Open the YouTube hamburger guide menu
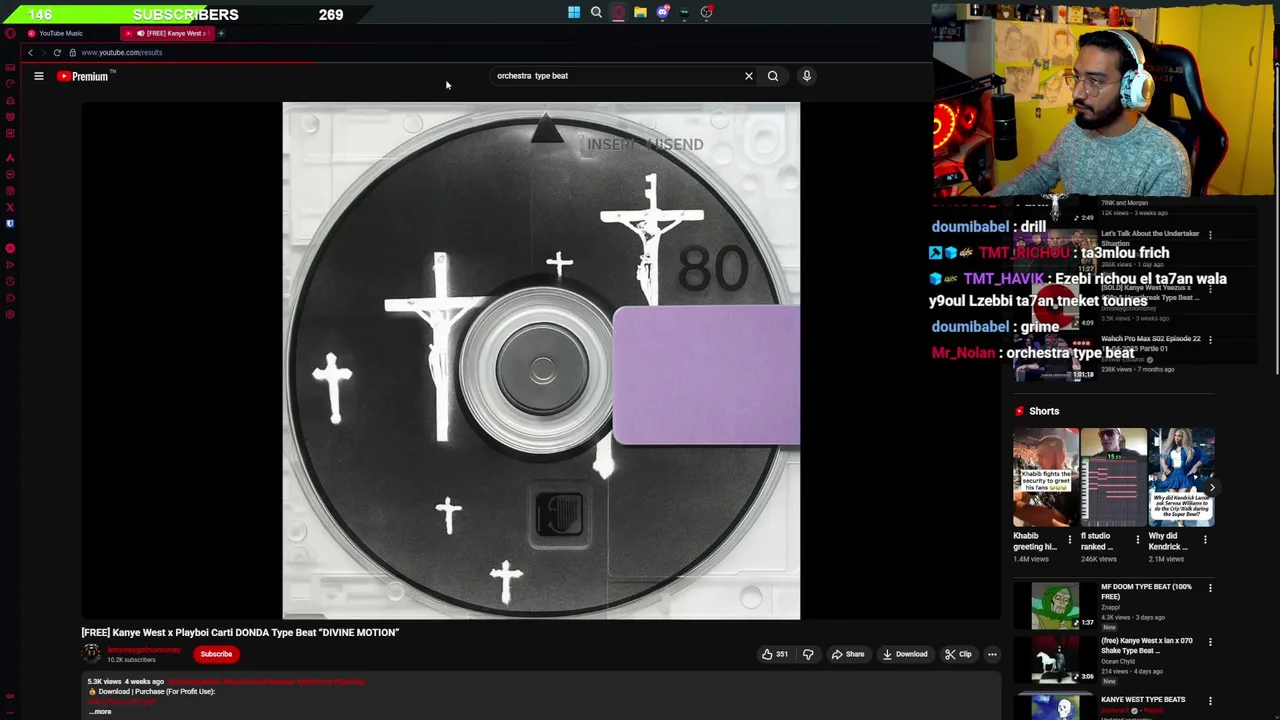This screenshot has height=720, width=1280. tap(39, 76)
